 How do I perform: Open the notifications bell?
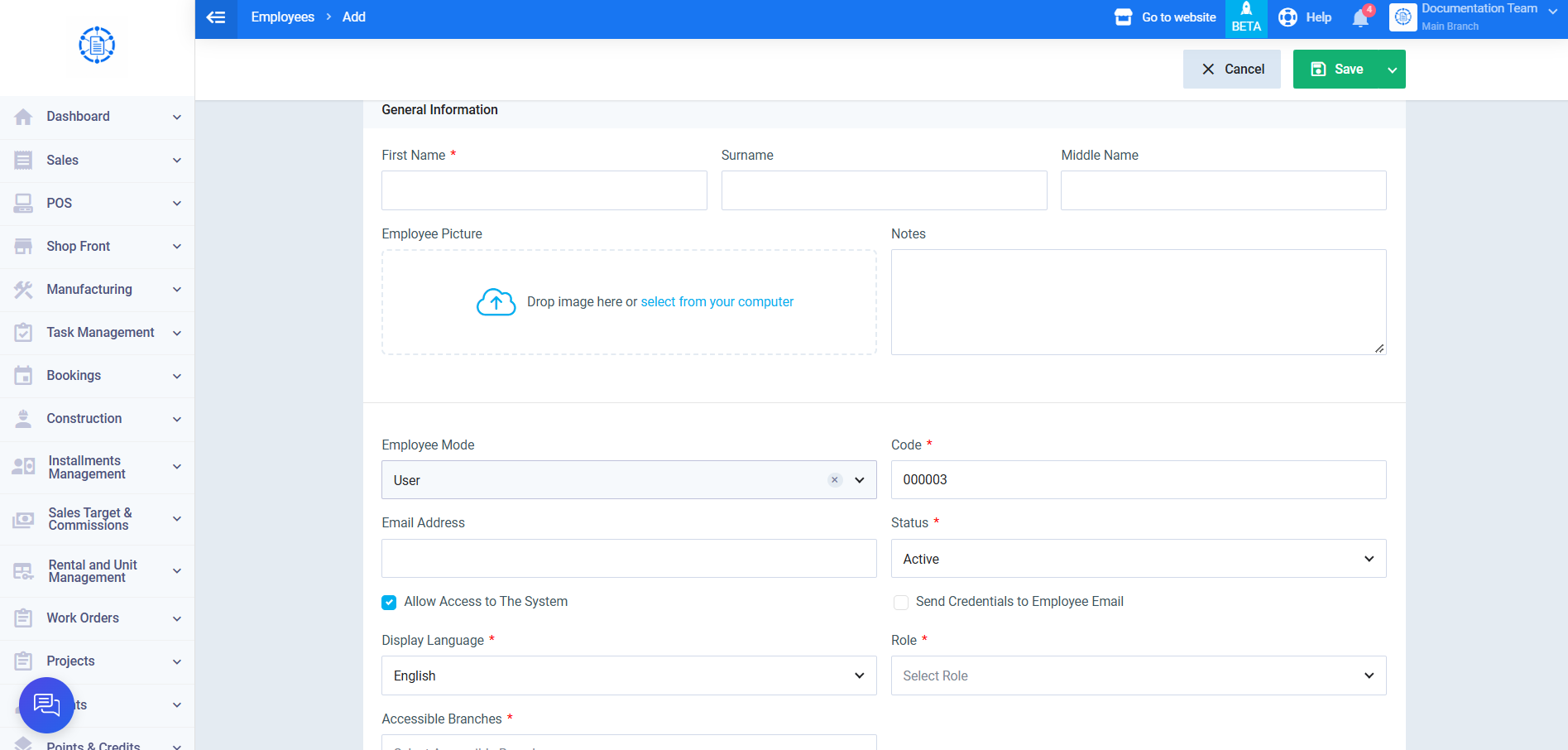[x=1361, y=17]
